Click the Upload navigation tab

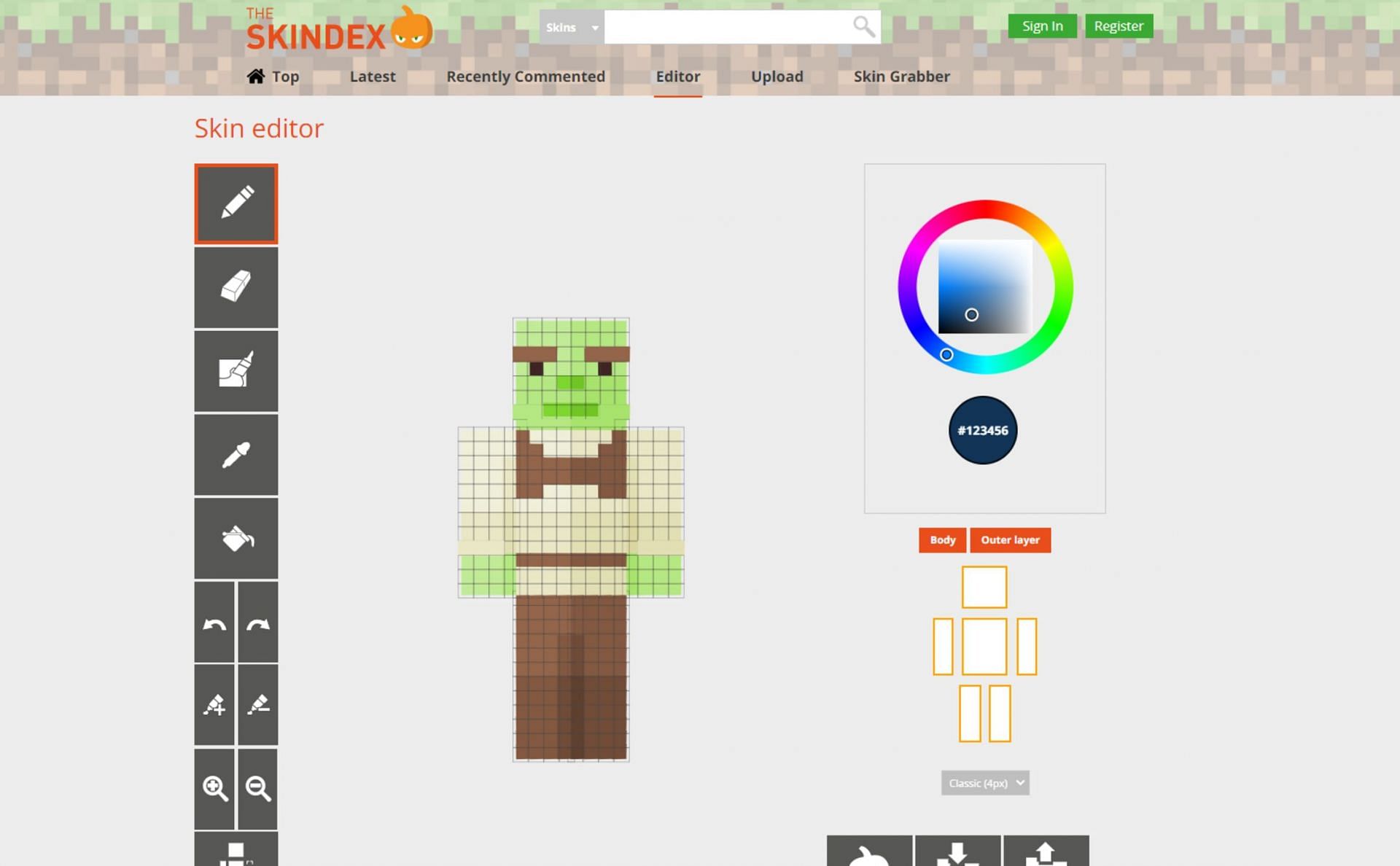777,76
